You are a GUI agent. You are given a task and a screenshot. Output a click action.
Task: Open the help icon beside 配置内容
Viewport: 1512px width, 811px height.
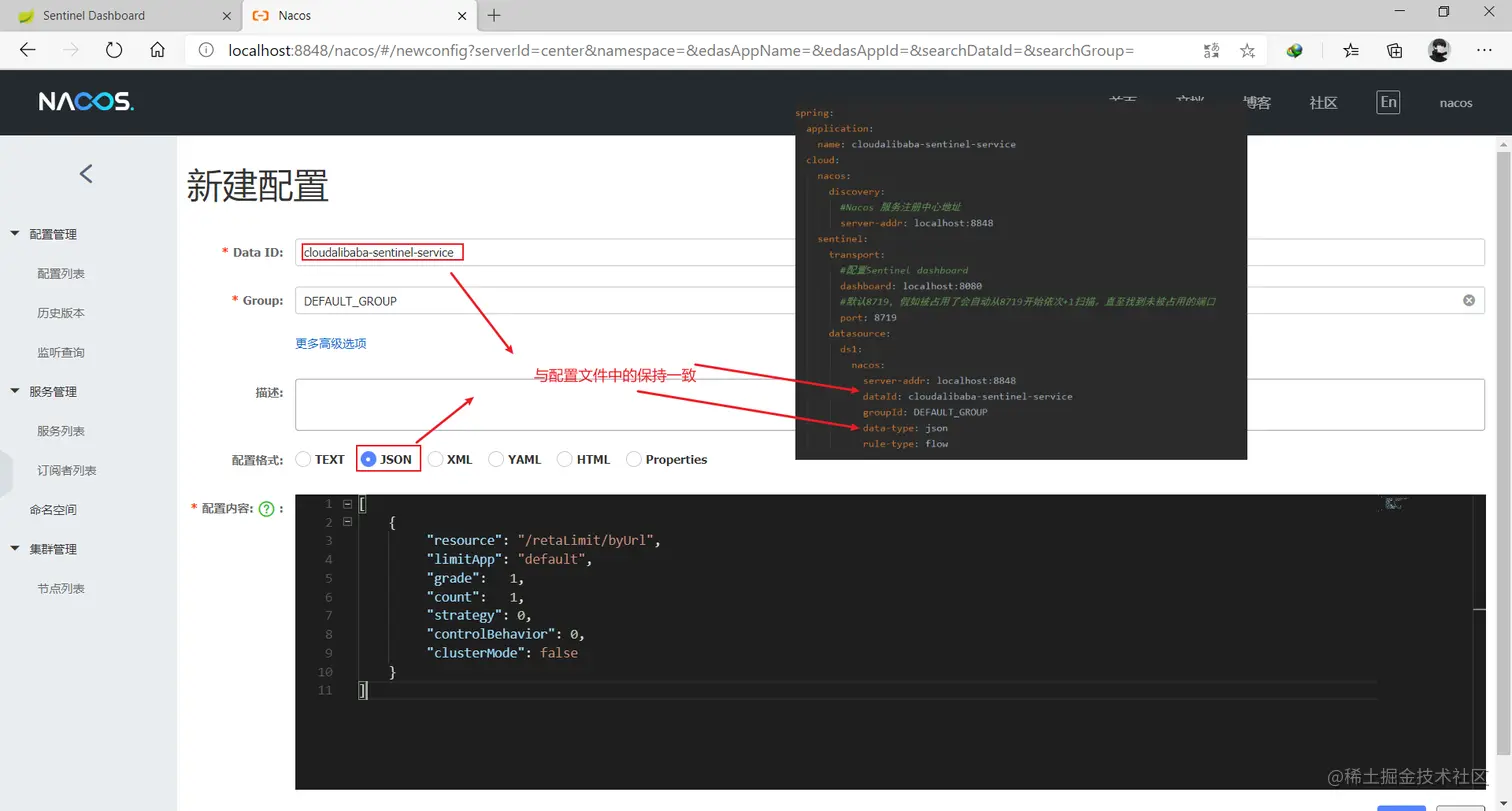point(266,509)
